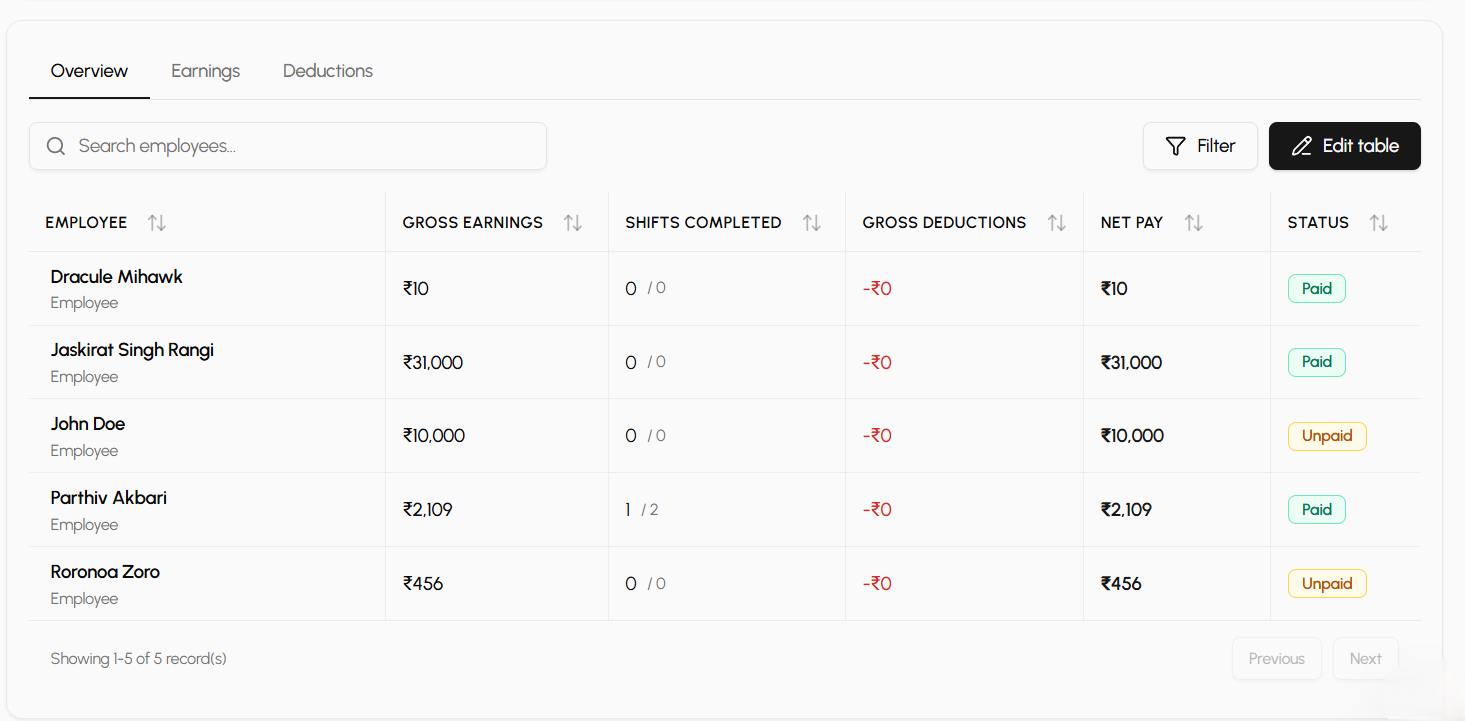Sort the Net Pay column
The image size is (1465, 721).
(1193, 222)
